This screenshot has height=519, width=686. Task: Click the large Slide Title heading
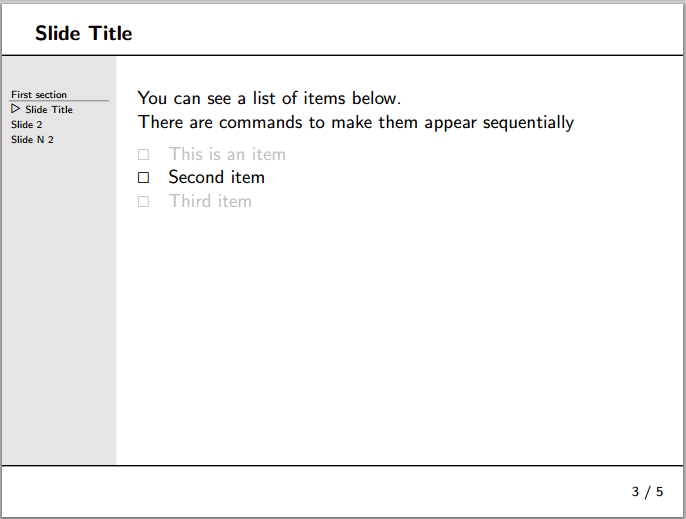click(x=84, y=33)
